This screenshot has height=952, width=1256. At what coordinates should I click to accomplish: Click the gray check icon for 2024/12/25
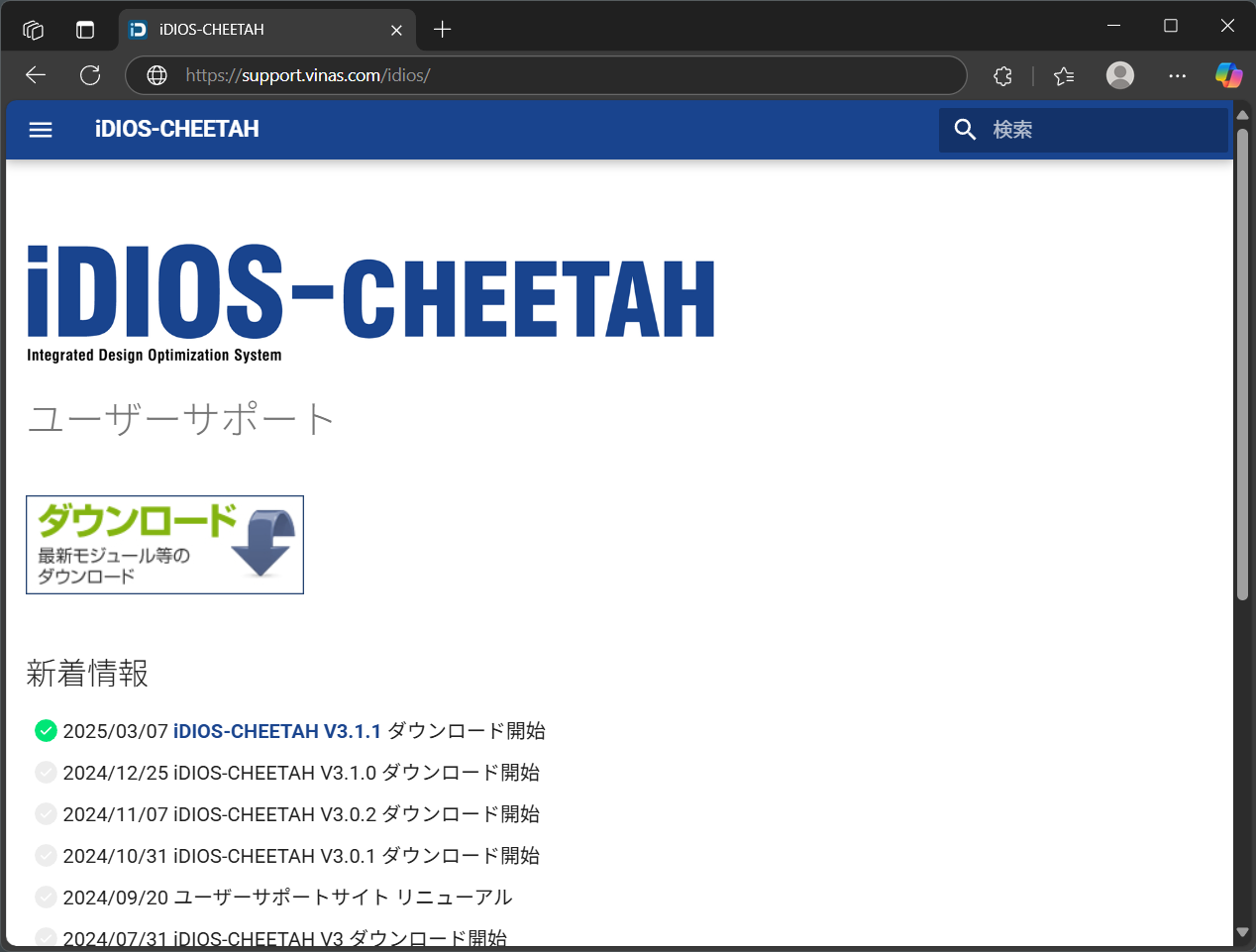46,773
